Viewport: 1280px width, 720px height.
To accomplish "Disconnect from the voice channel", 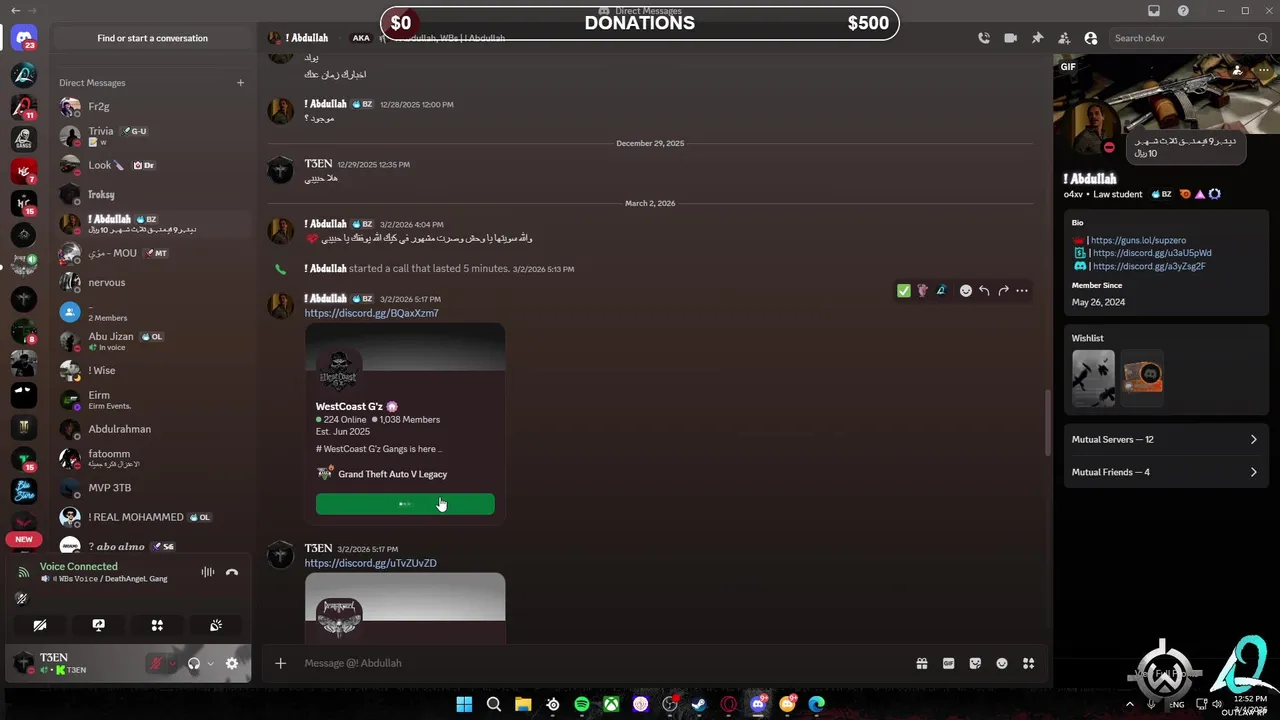I will click(232, 573).
